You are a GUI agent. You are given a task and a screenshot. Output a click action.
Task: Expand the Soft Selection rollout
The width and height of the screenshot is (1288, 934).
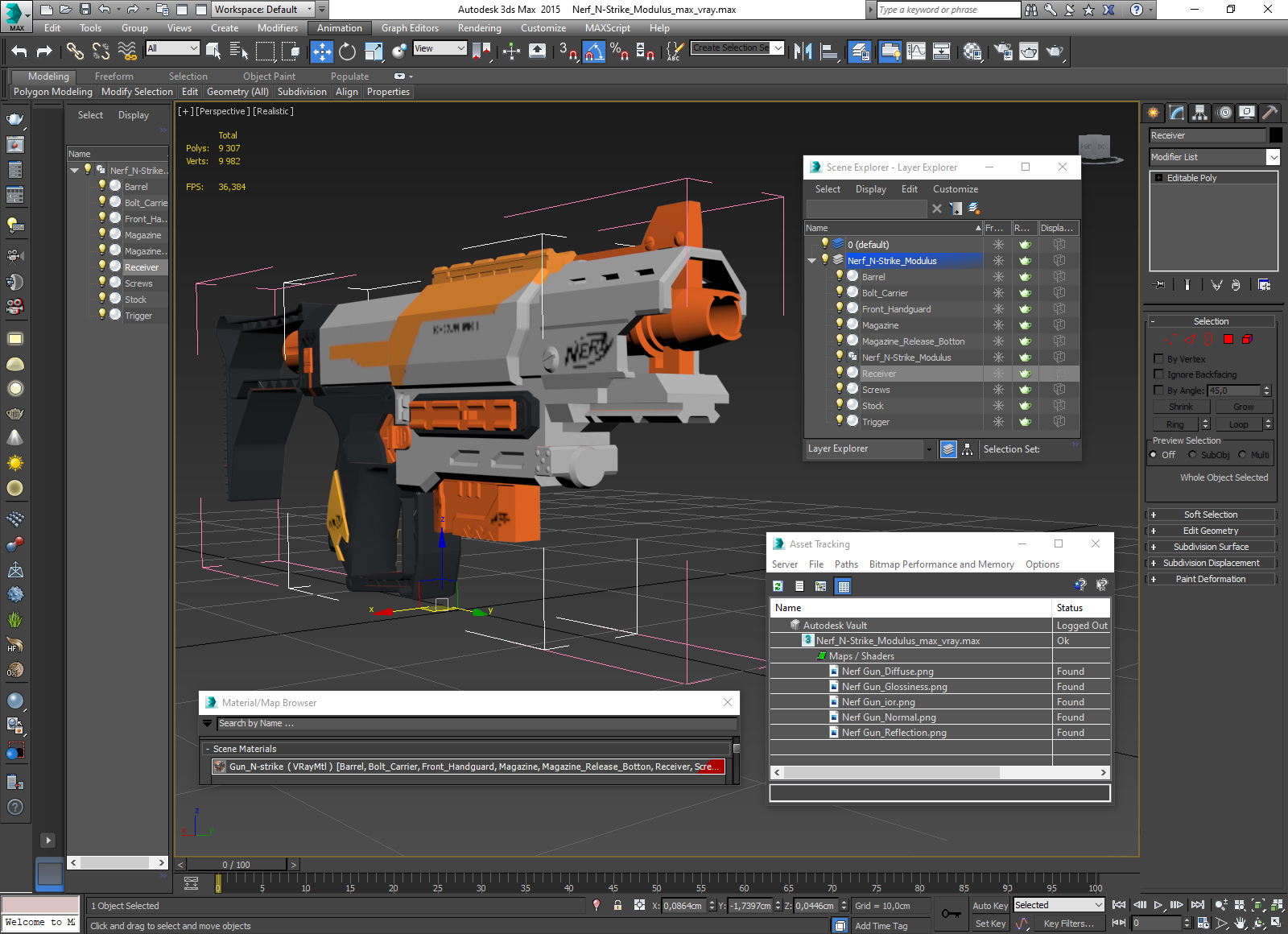1210,515
